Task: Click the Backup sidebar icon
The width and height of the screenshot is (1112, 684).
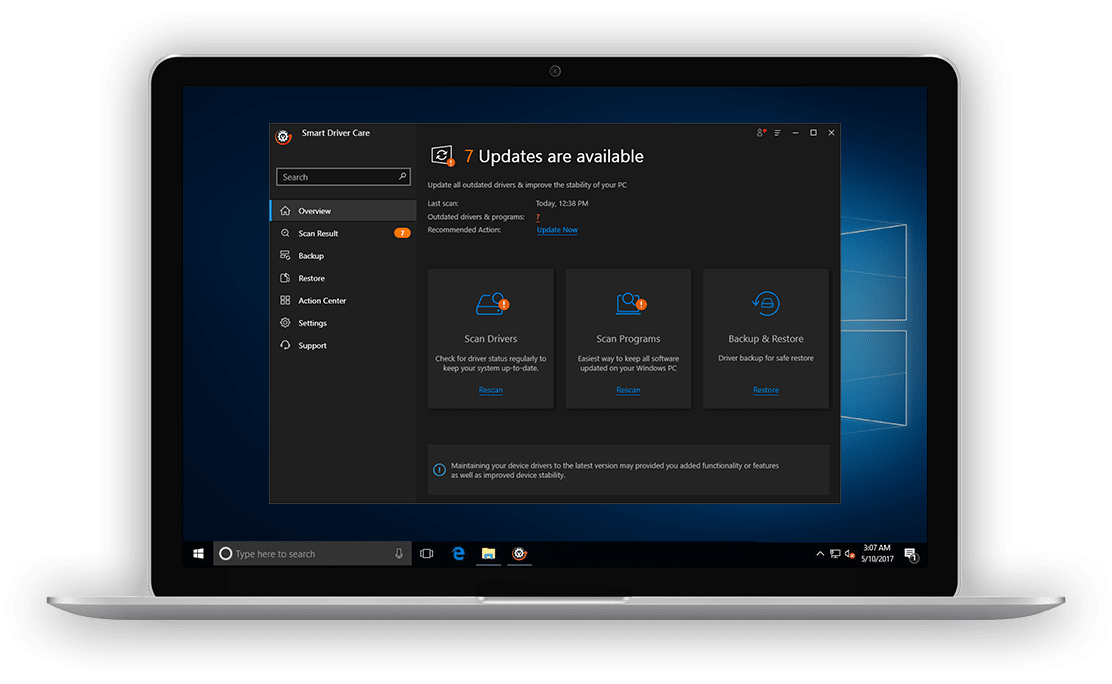Action: [x=285, y=255]
